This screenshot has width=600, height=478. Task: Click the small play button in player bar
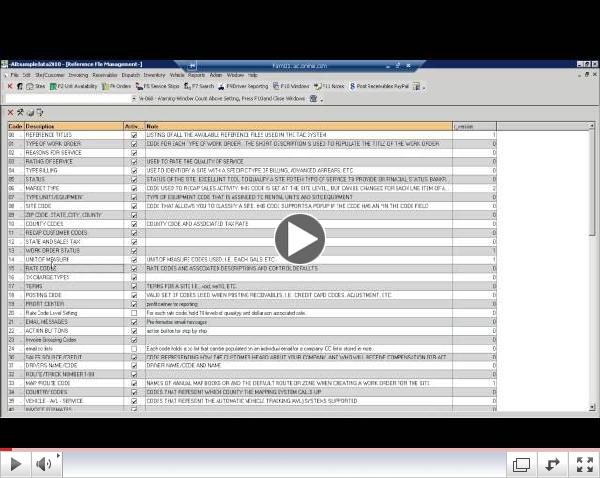(x=15, y=464)
